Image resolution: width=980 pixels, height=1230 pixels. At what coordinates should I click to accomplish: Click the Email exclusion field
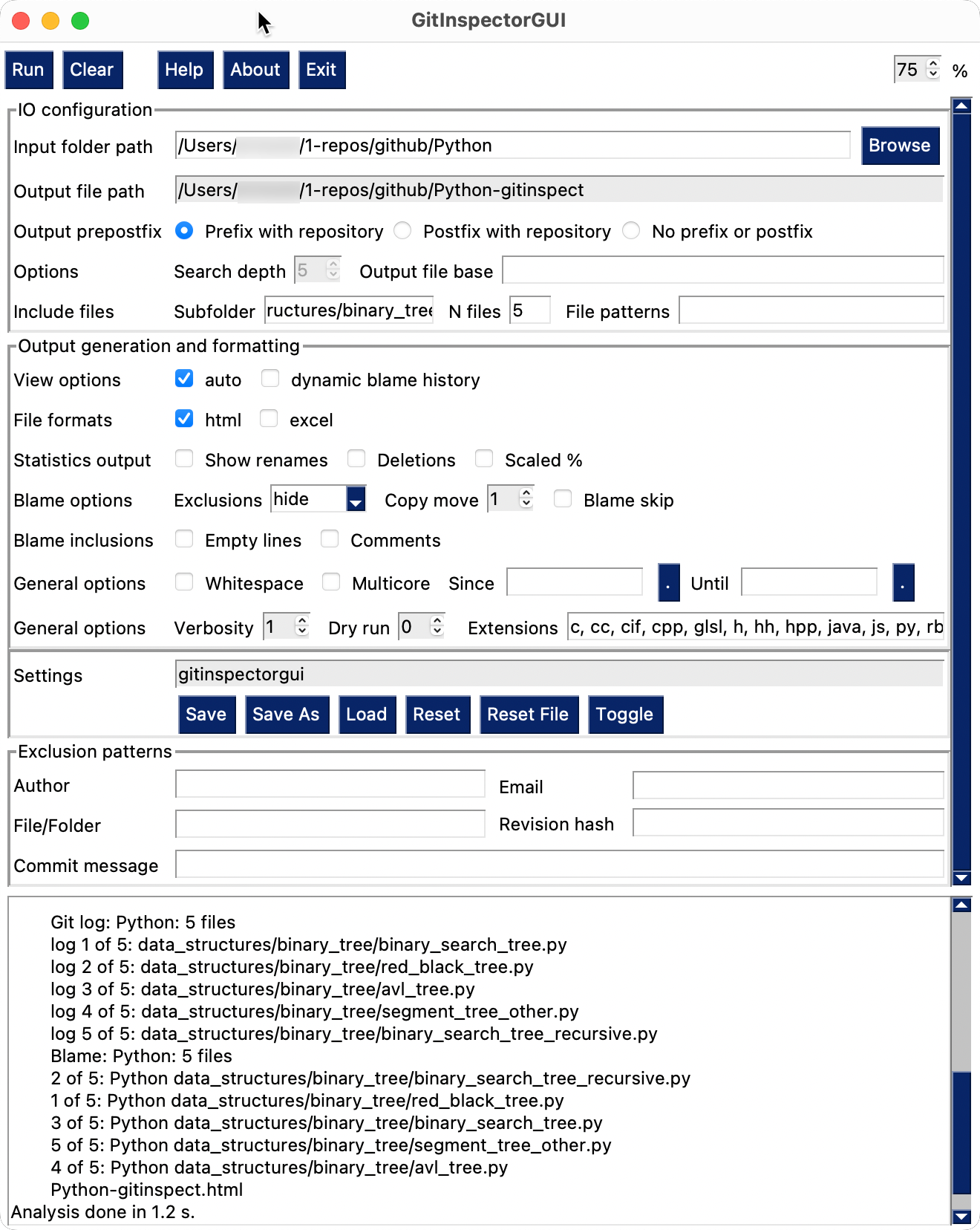[788, 786]
